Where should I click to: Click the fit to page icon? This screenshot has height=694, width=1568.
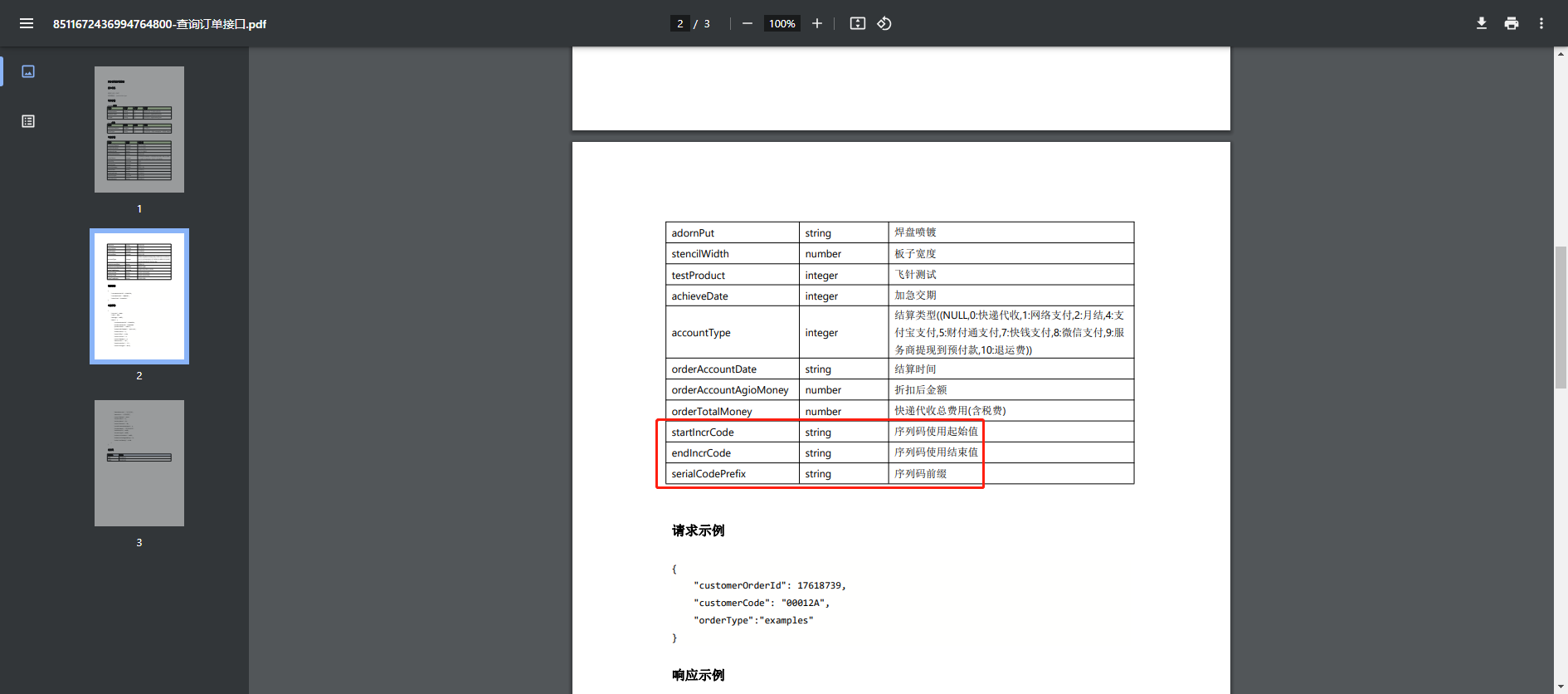[858, 23]
